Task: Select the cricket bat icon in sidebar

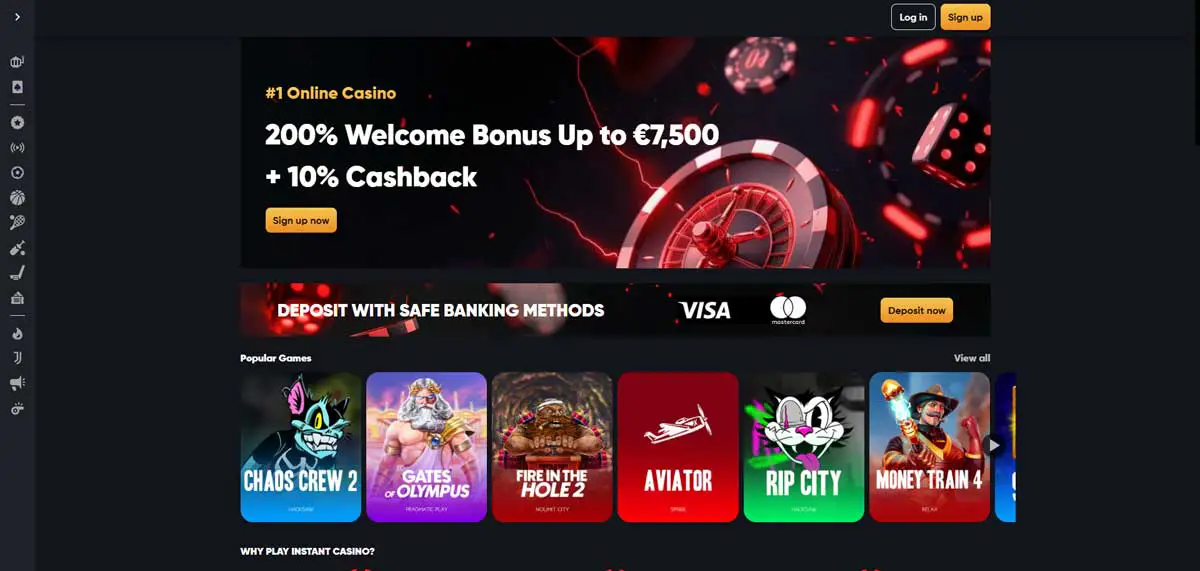Action: click(17, 247)
